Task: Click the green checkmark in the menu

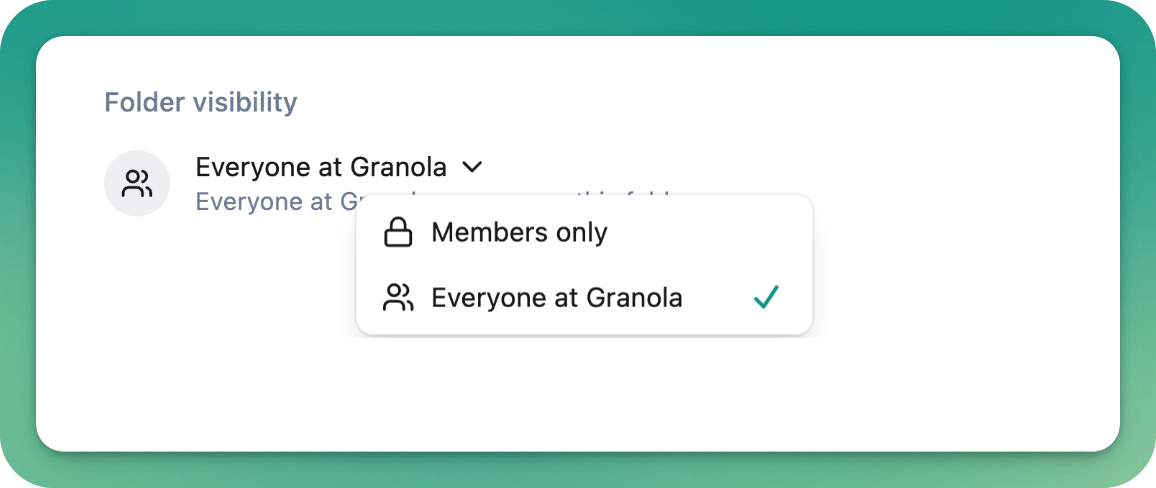Action: point(767,297)
